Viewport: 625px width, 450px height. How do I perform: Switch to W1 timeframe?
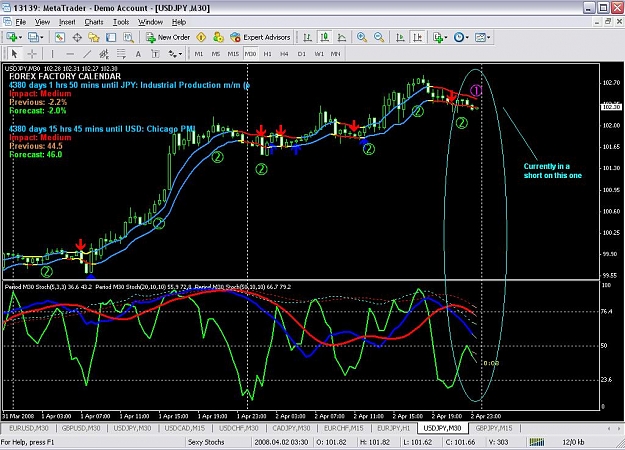point(319,54)
